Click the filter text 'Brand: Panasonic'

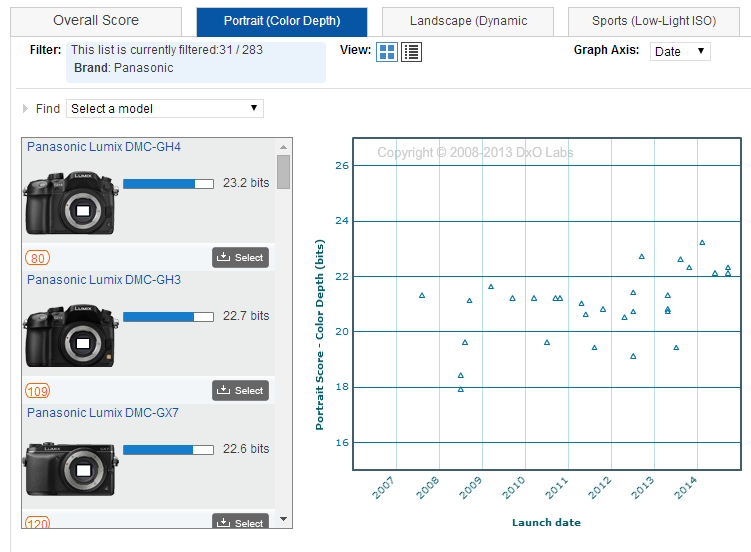point(124,68)
